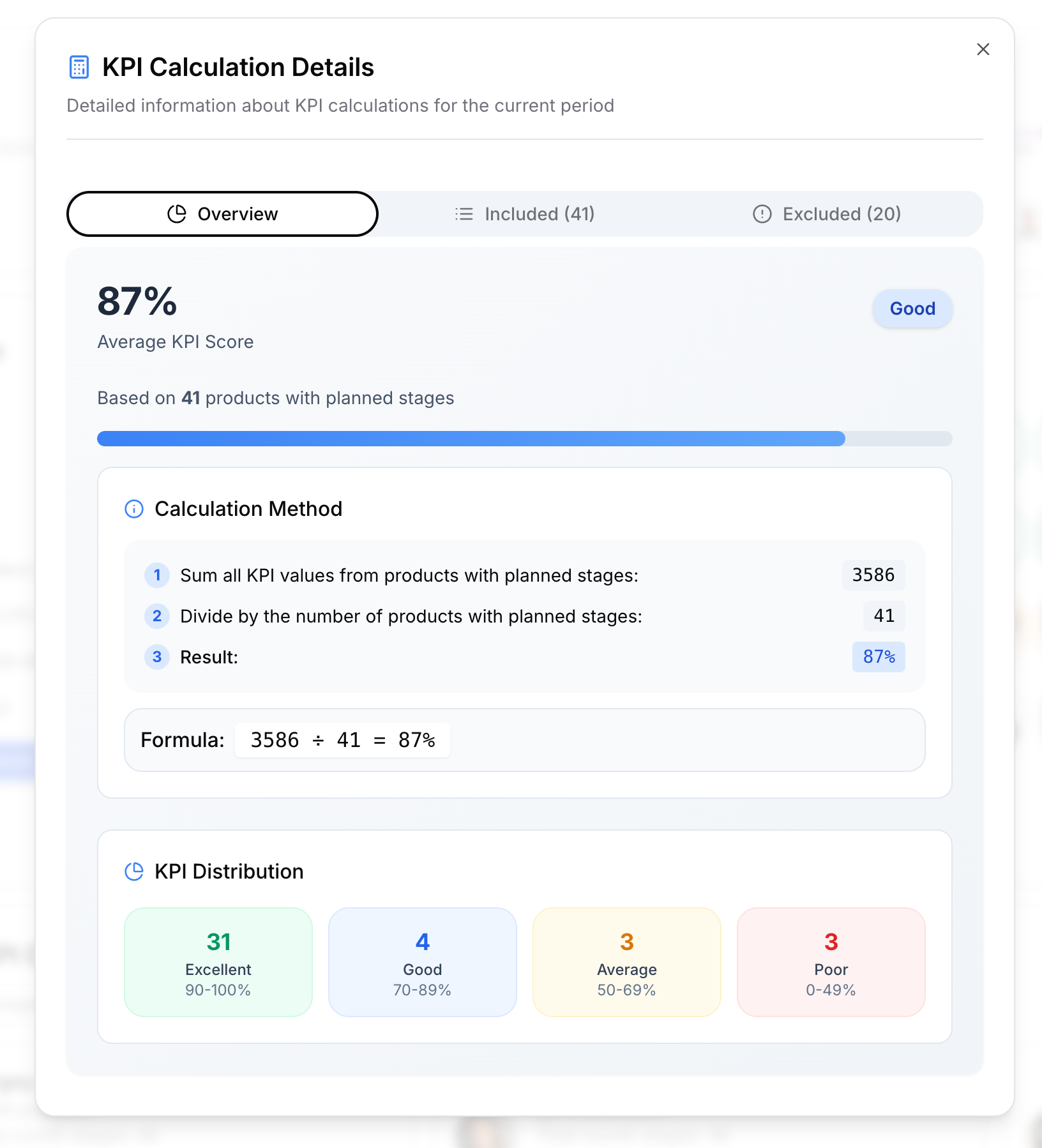Select the Good 70-89% distribution card
Image resolution: width=1042 pixels, height=1148 pixels.
pos(423,962)
